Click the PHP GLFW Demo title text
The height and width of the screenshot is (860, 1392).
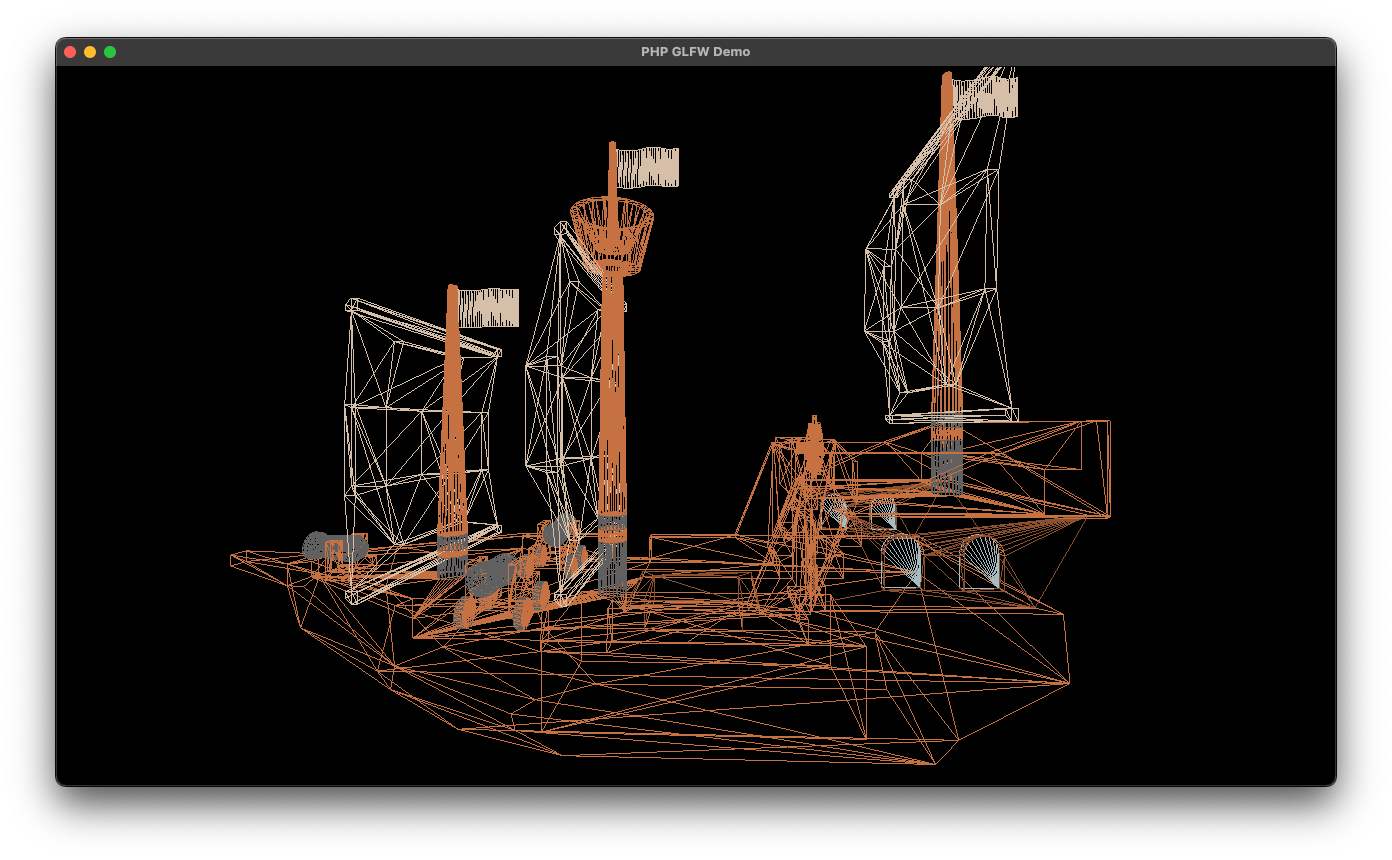(x=697, y=51)
